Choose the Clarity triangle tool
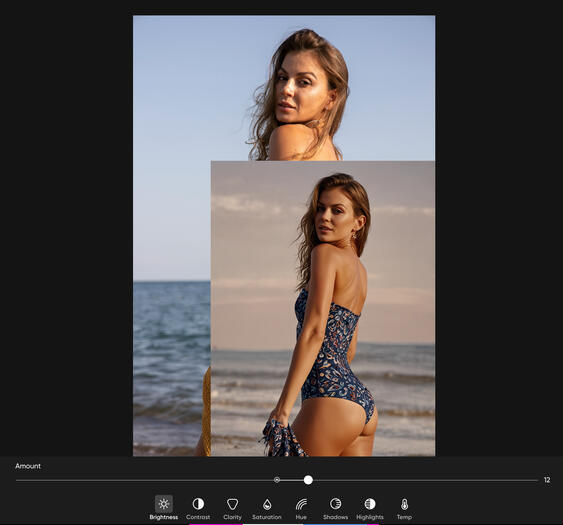Viewport: 563px width, 525px height. coord(232,504)
